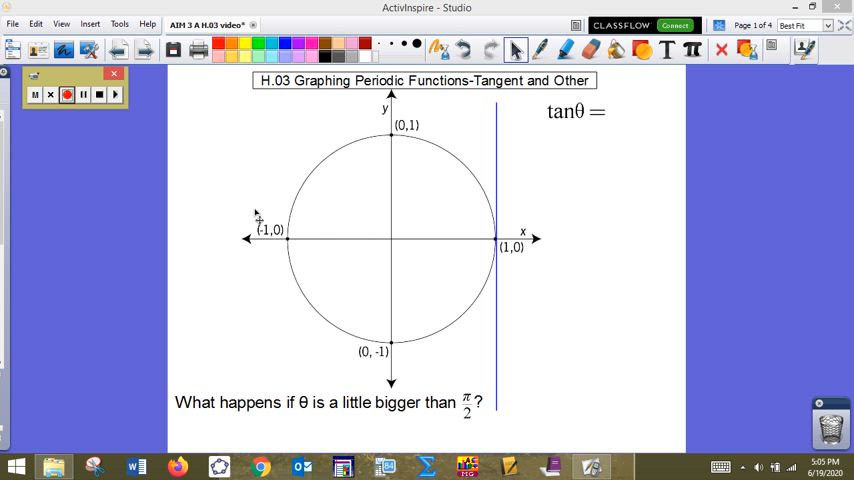Image resolution: width=854 pixels, height=480 pixels.
Task: Click the red Record button
Action: (x=67, y=95)
